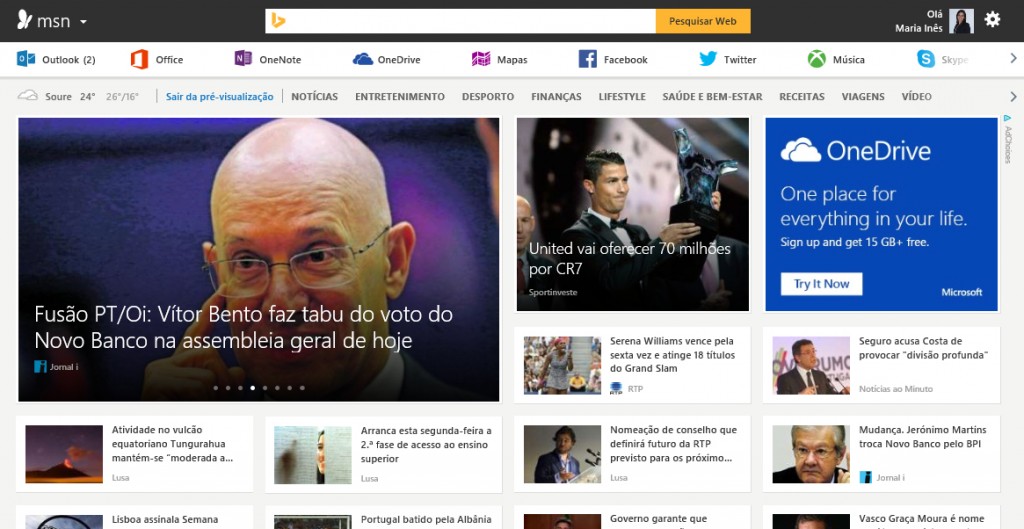This screenshot has width=1024, height=529.
Task: Open the Fusão PT/Oi Vítor Bento headline
Action: (x=243, y=327)
